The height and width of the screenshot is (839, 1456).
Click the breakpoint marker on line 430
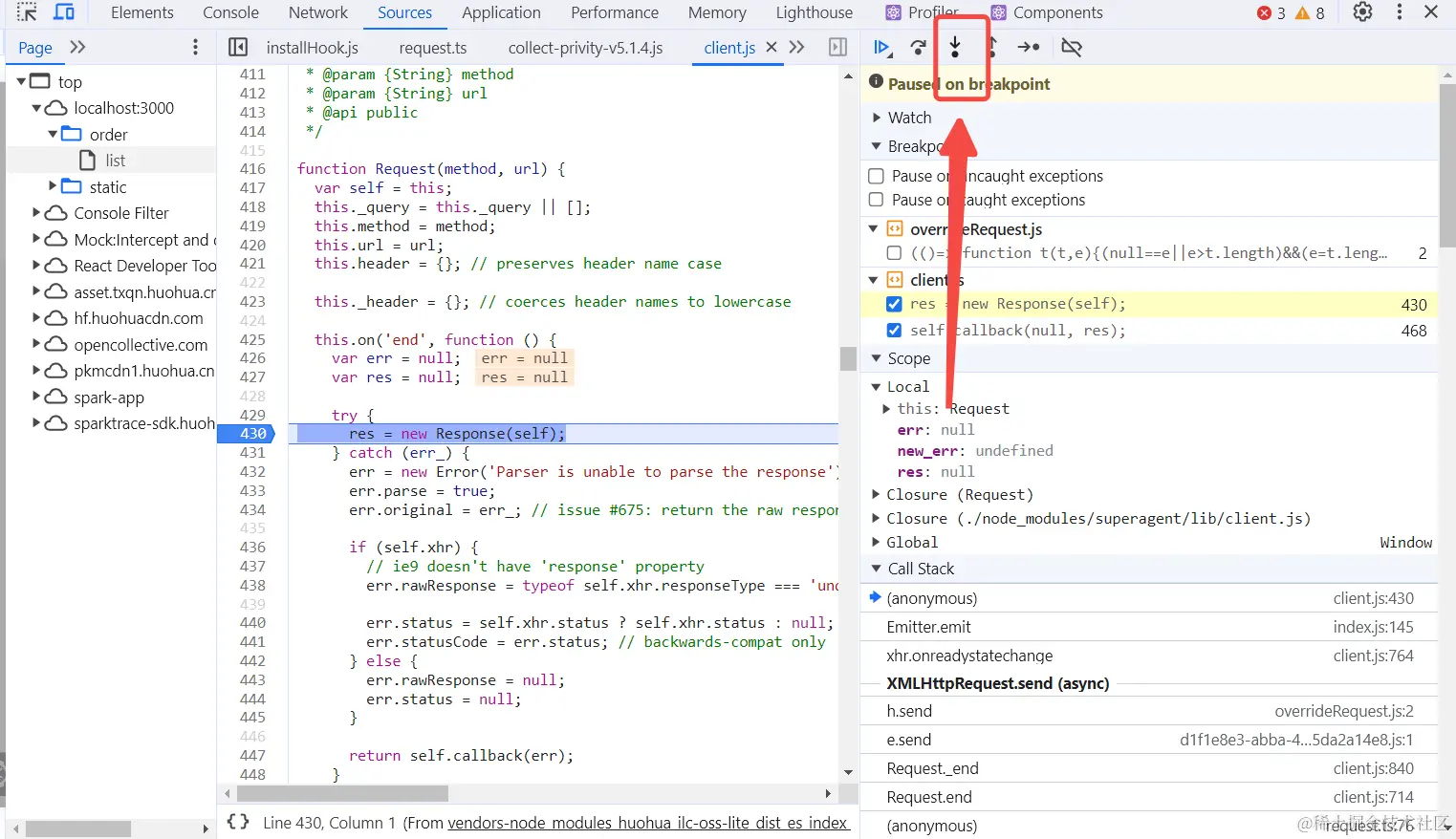tap(247, 434)
